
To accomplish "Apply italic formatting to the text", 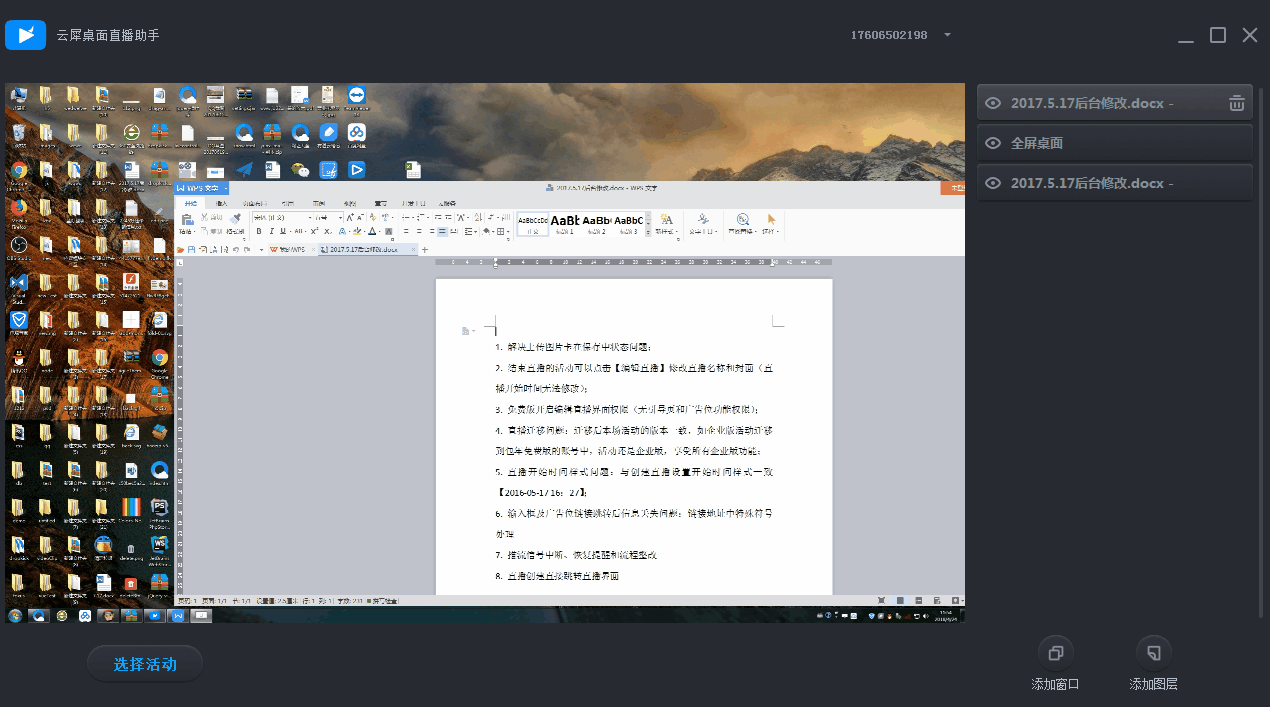I will (271, 231).
